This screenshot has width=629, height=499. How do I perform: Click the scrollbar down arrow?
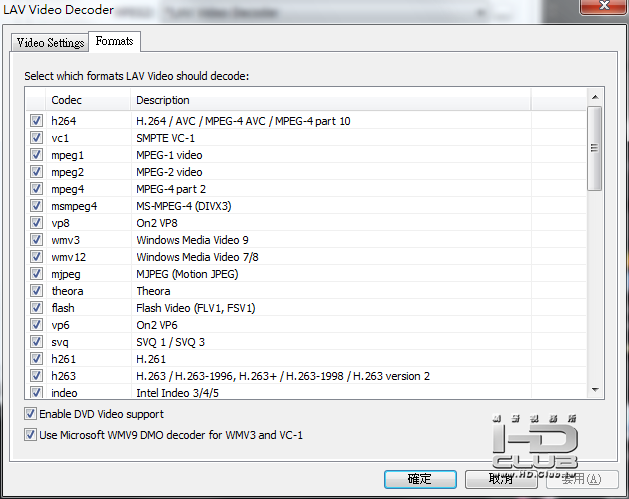tap(595, 390)
